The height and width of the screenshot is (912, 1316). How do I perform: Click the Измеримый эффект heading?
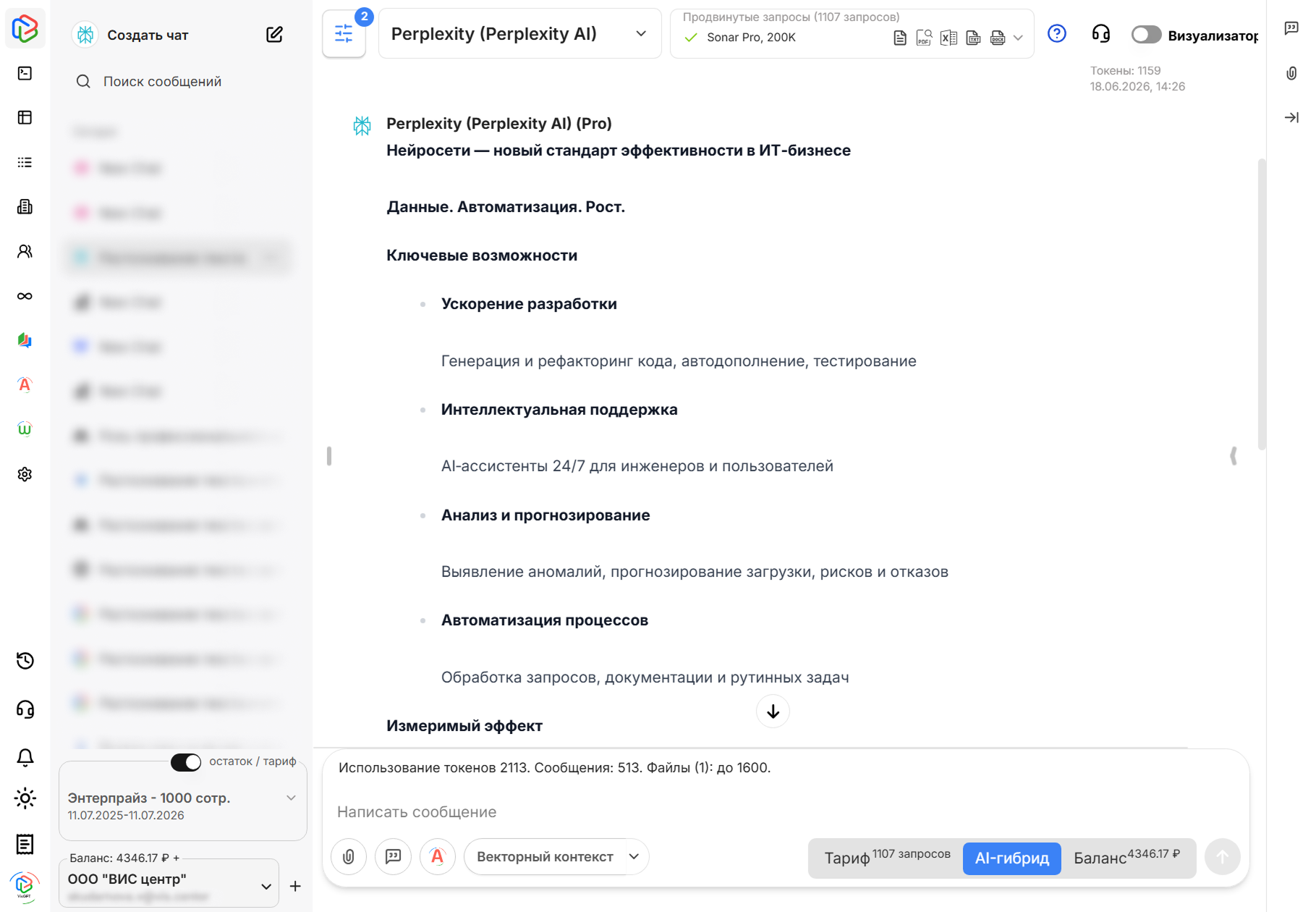464,726
